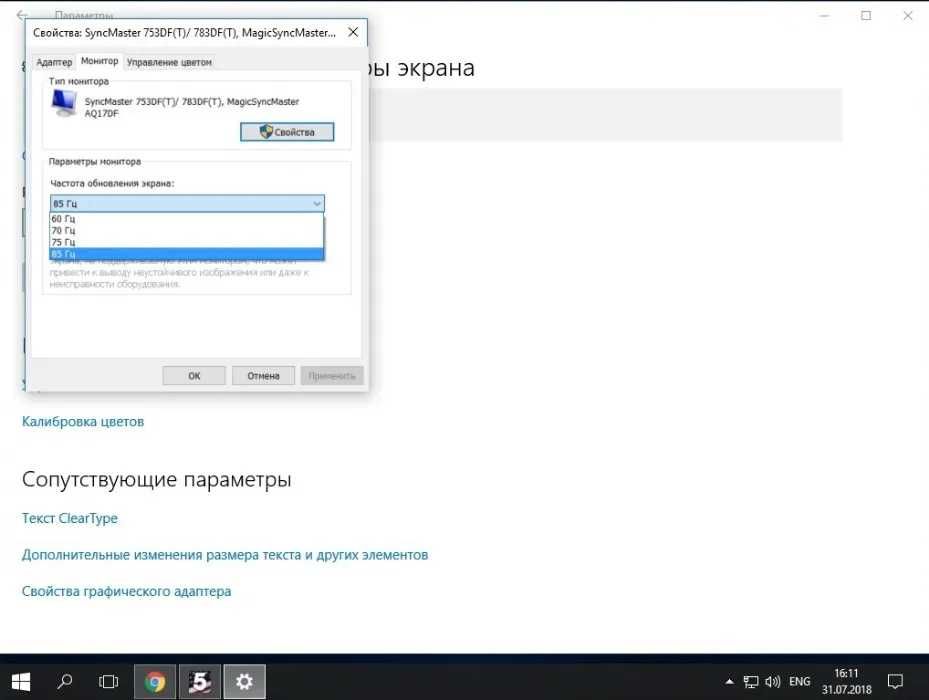Viewport: 929px width, 700px height.
Task: Click the monitor type computer icon
Action: (64, 103)
